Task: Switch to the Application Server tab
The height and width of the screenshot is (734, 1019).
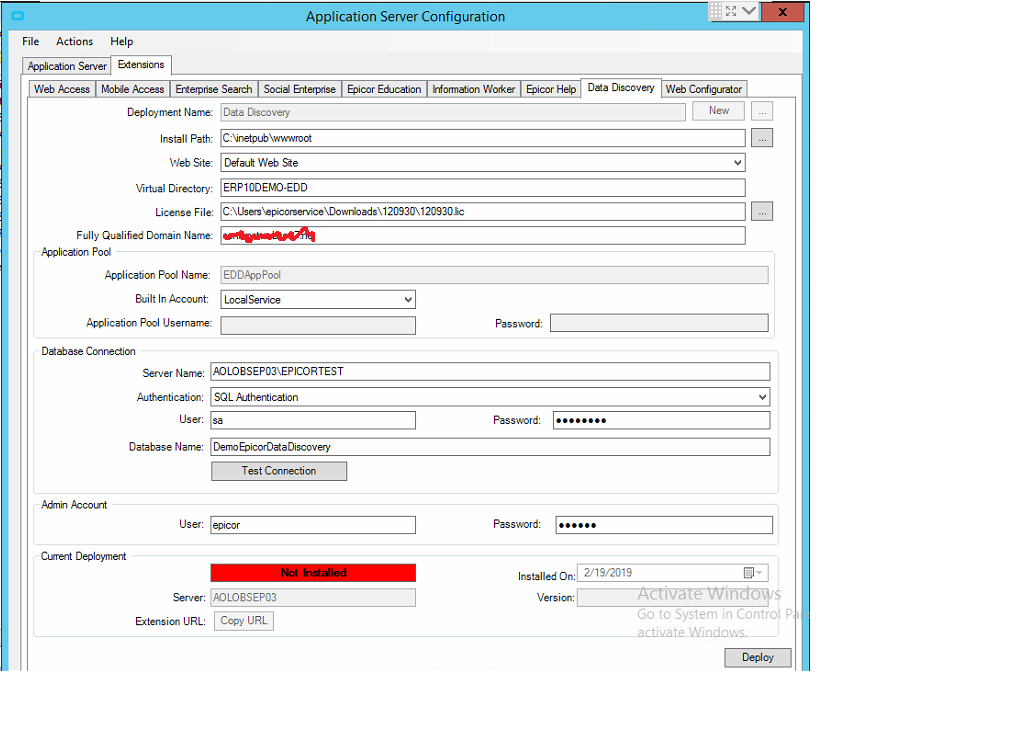Action: 67,66
